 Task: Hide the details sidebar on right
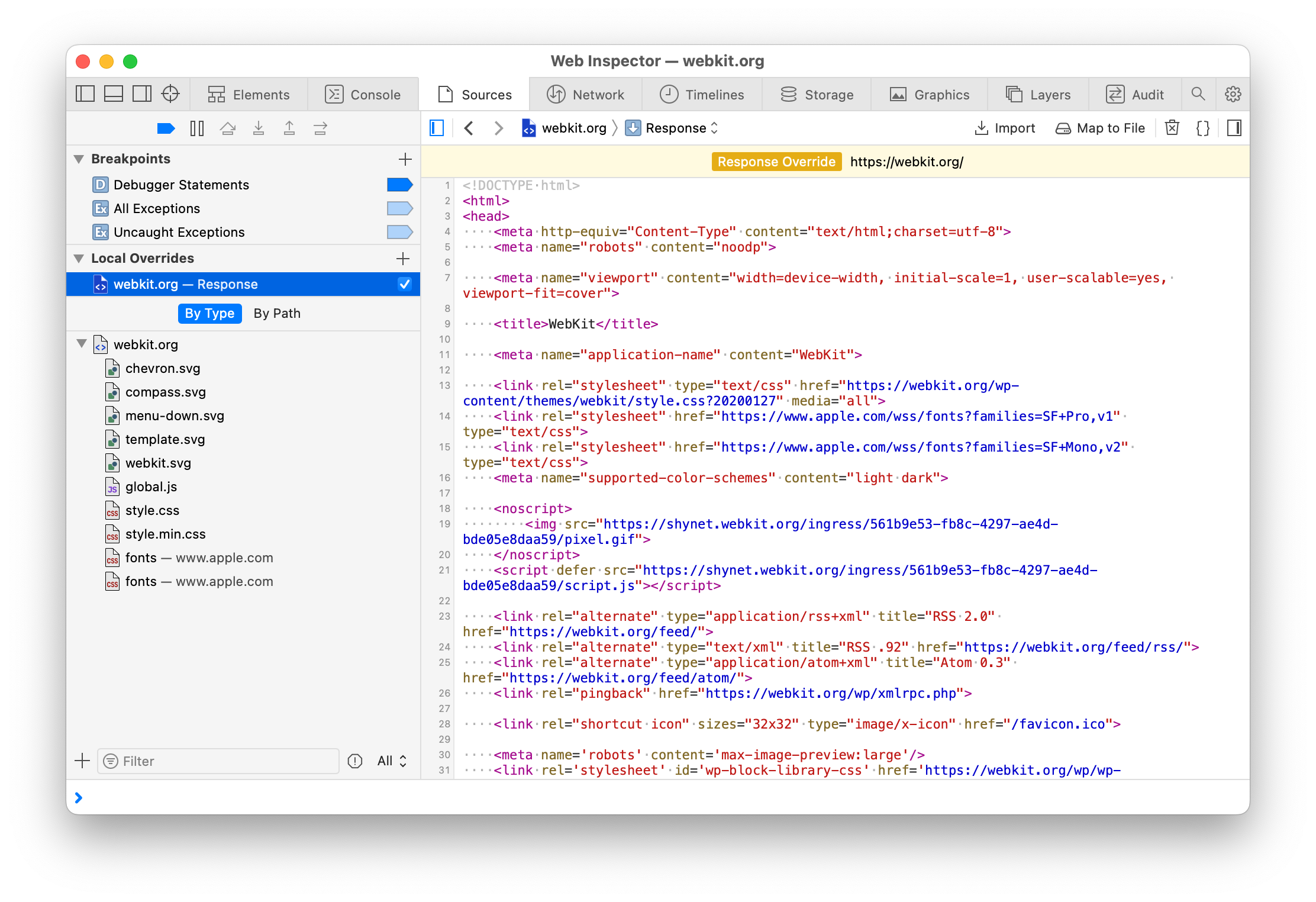[x=1234, y=128]
